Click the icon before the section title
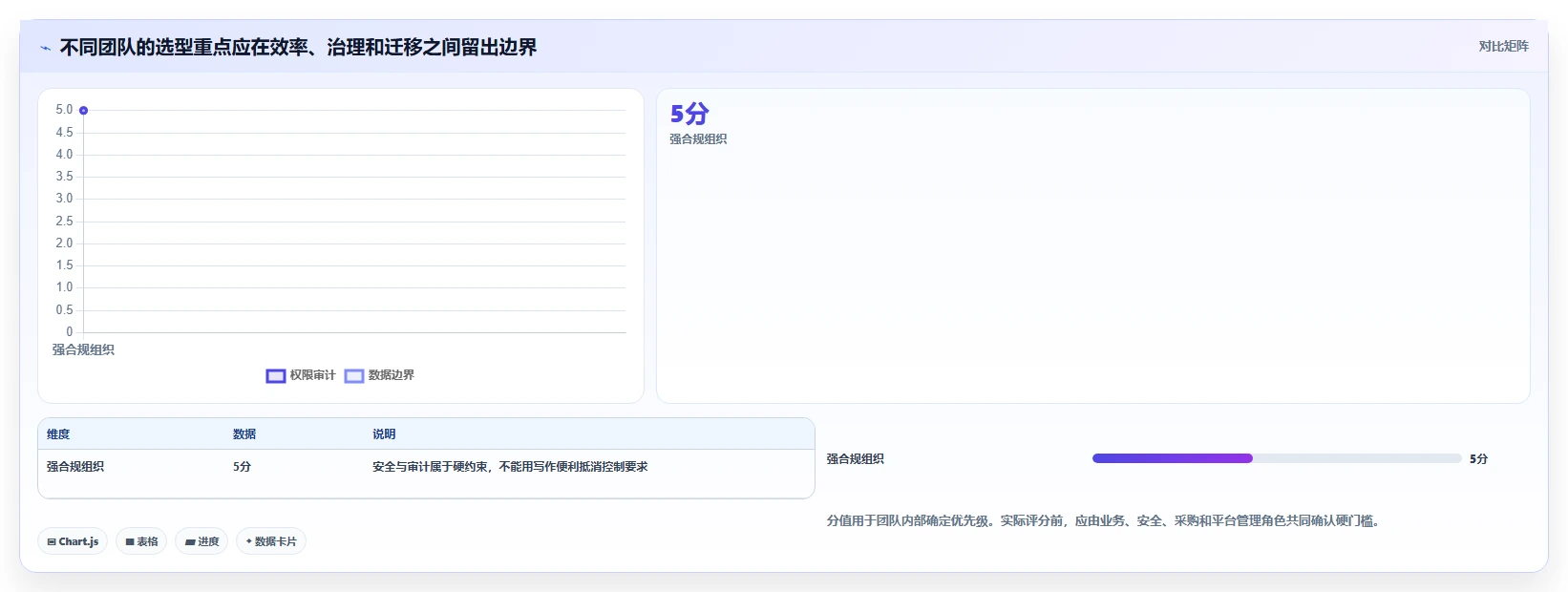The width and height of the screenshot is (1568, 592). point(45,48)
